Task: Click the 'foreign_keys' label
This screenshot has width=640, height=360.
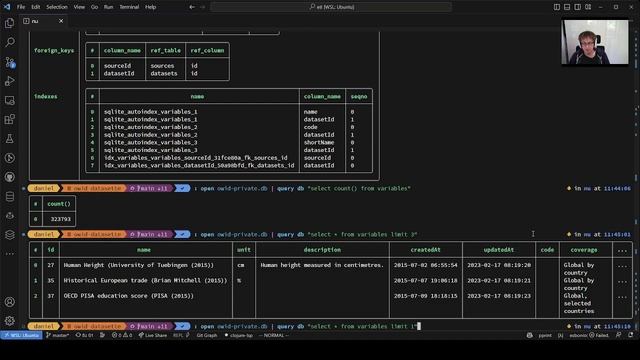Action: click(54, 51)
